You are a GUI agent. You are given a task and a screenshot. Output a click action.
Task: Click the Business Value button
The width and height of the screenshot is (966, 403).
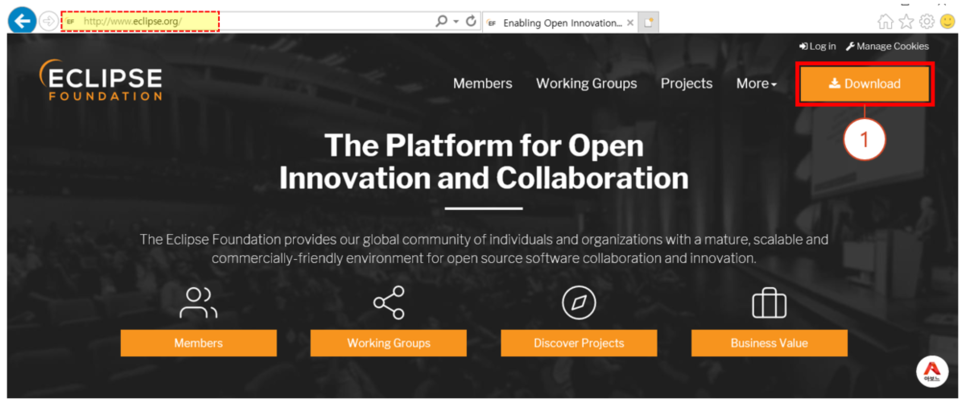click(769, 343)
